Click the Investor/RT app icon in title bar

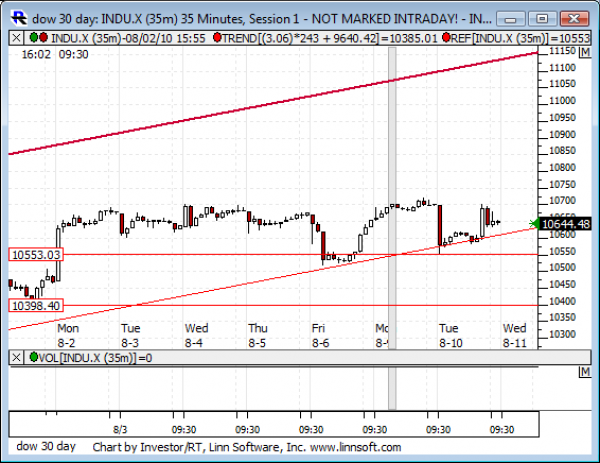(x=19, y=18)
